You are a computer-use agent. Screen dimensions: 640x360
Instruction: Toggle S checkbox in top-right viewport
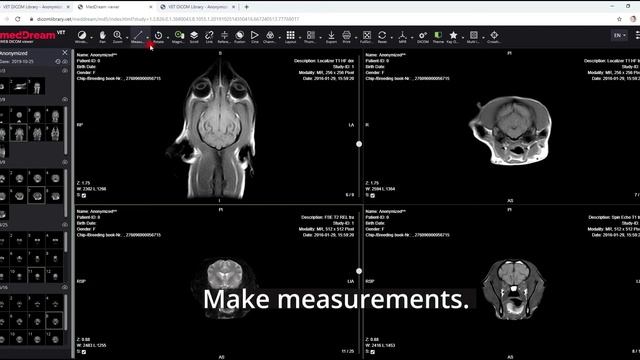click(372, 196)
